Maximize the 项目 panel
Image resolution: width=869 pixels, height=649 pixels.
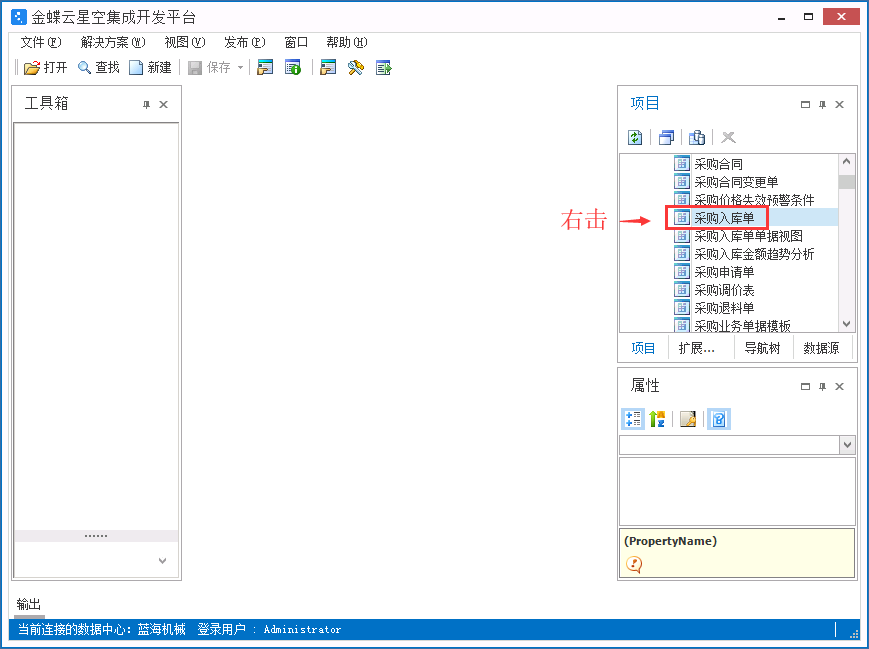(x=805, y=104)
